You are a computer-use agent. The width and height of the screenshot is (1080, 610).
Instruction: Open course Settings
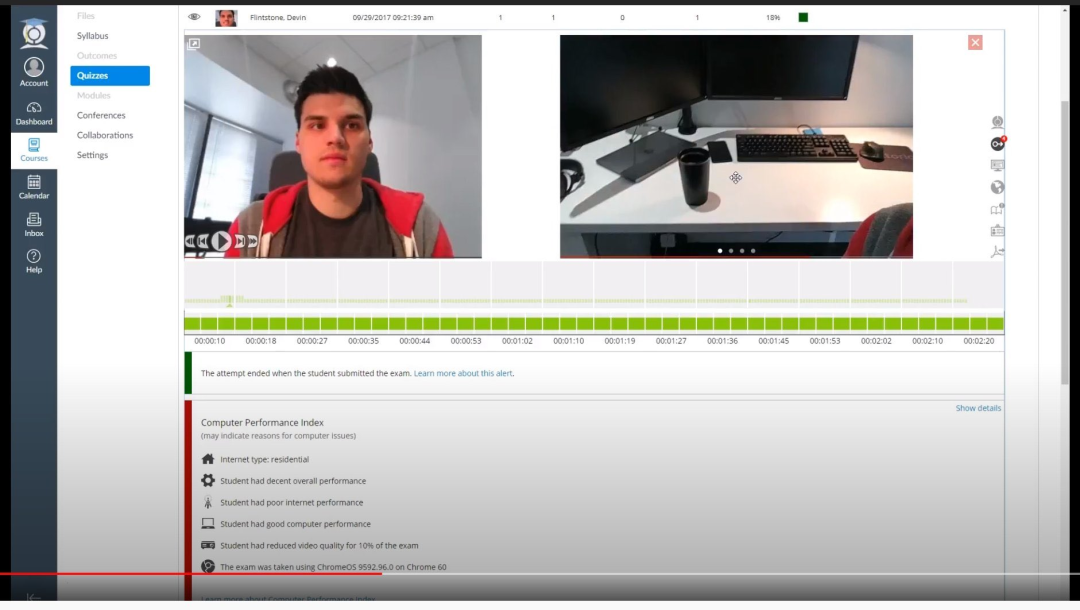click(x=92, y=156)
